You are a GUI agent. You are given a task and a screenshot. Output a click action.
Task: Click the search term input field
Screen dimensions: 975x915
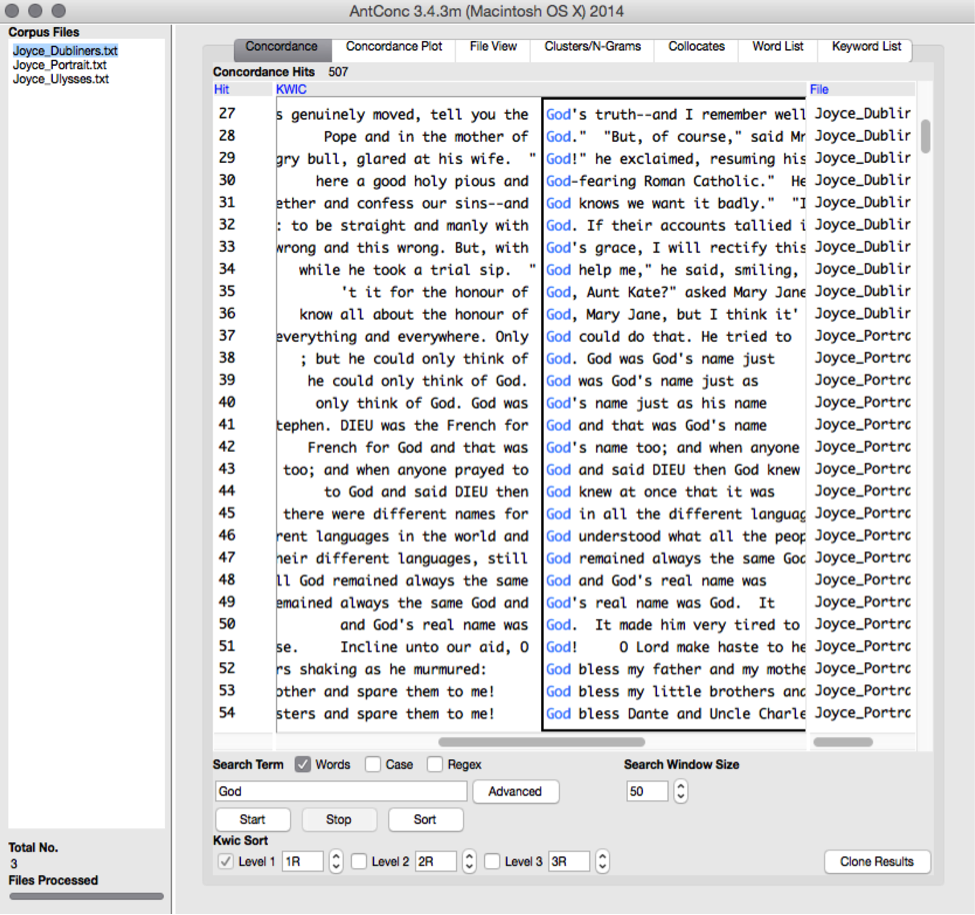pos(341,791)
